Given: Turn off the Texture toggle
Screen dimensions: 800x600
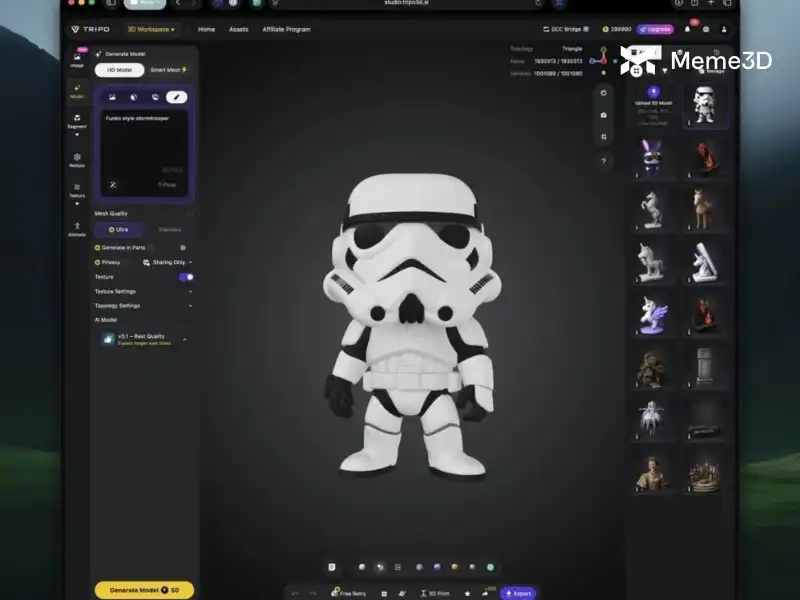Looking at the screenshot, I should [186, 277].
